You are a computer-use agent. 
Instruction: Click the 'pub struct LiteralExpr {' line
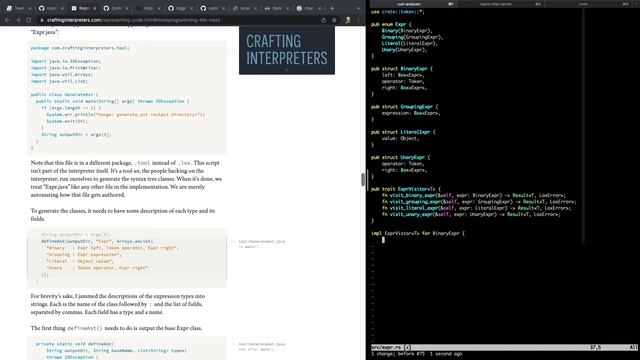click(x=403, y=132)
